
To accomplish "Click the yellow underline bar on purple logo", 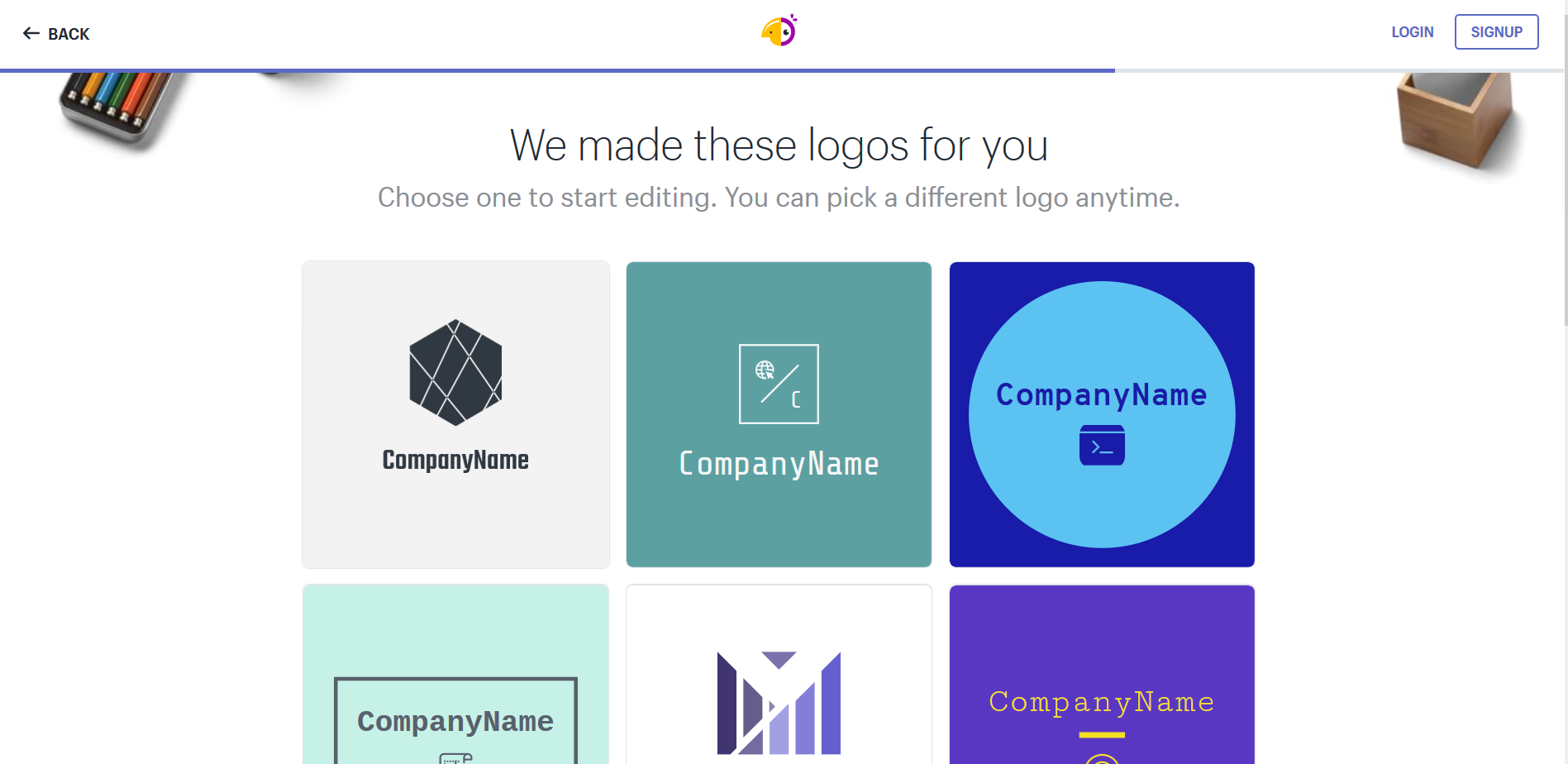I will click(x=1102, y=734).
